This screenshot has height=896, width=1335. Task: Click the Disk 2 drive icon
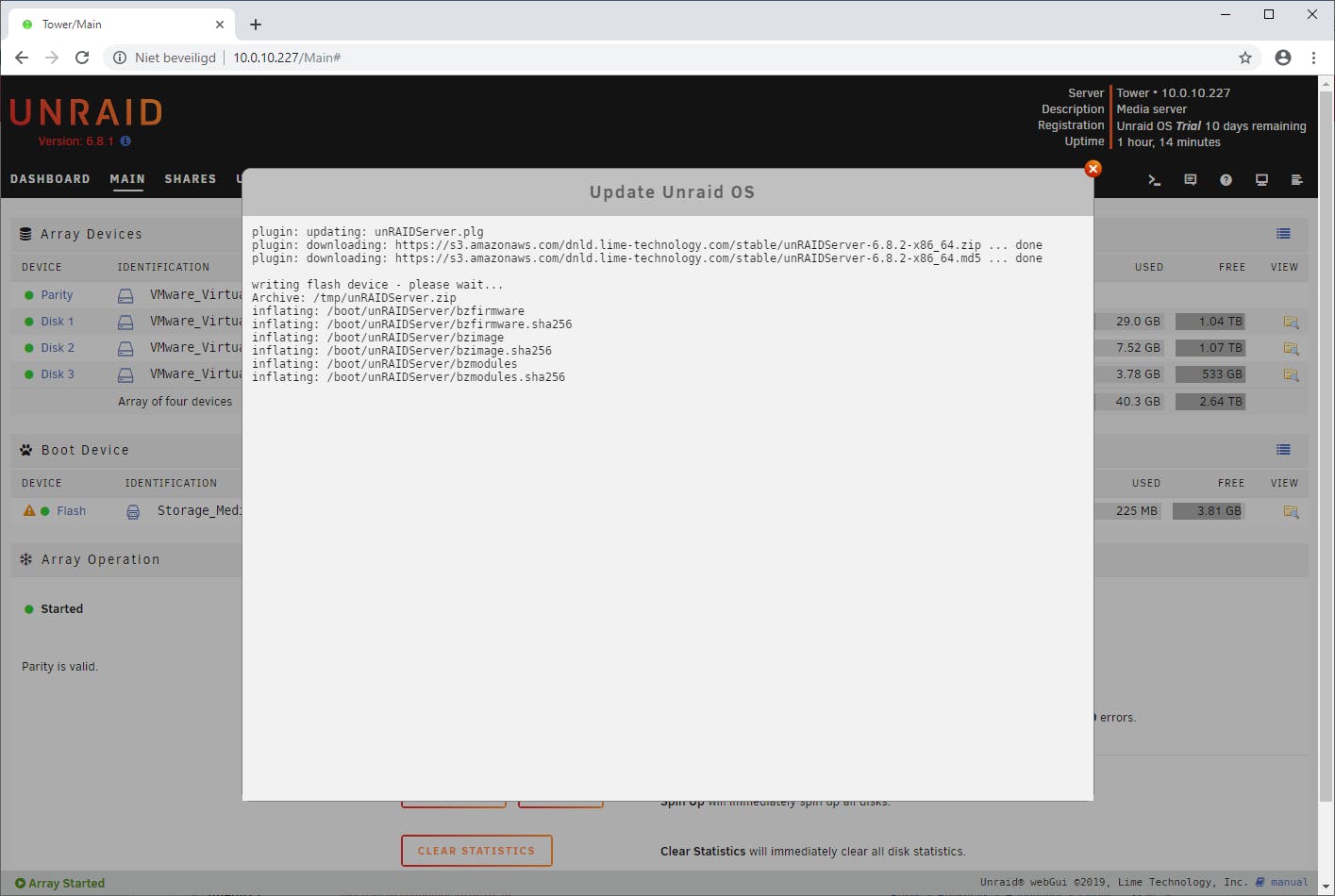tap(125, 348)
